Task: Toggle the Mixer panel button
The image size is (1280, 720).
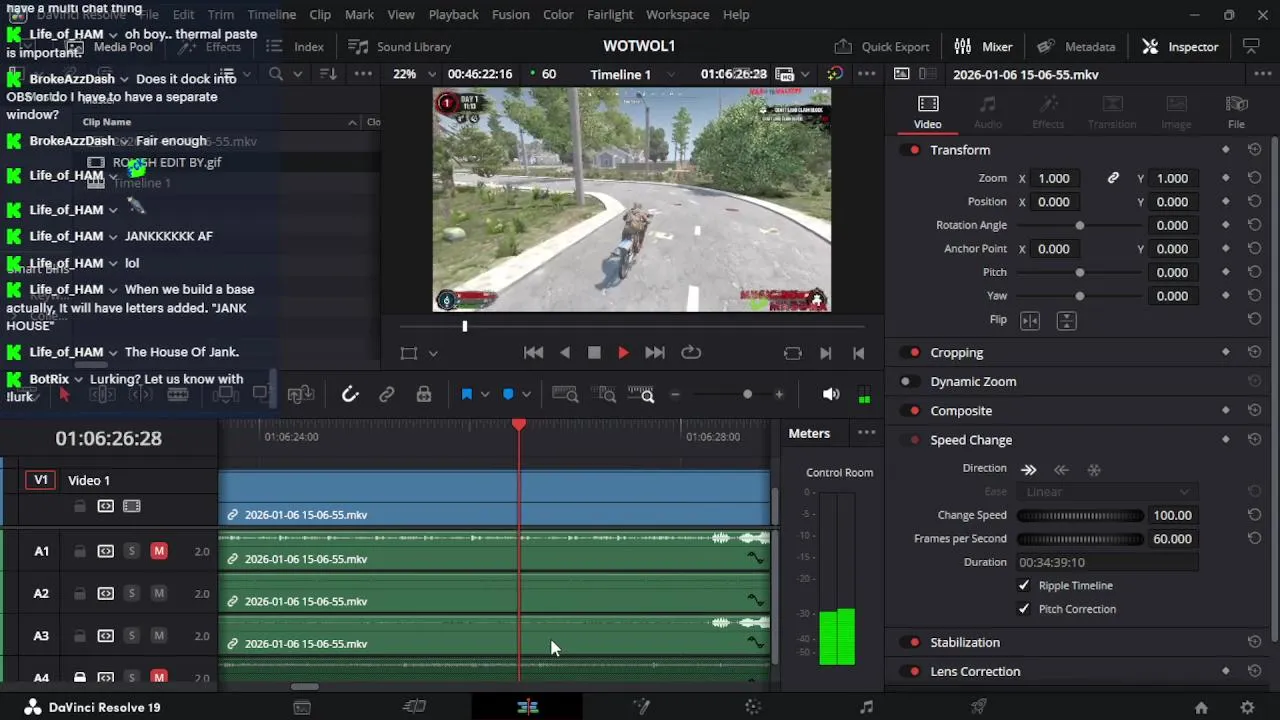Action: (x=983, y=47)
